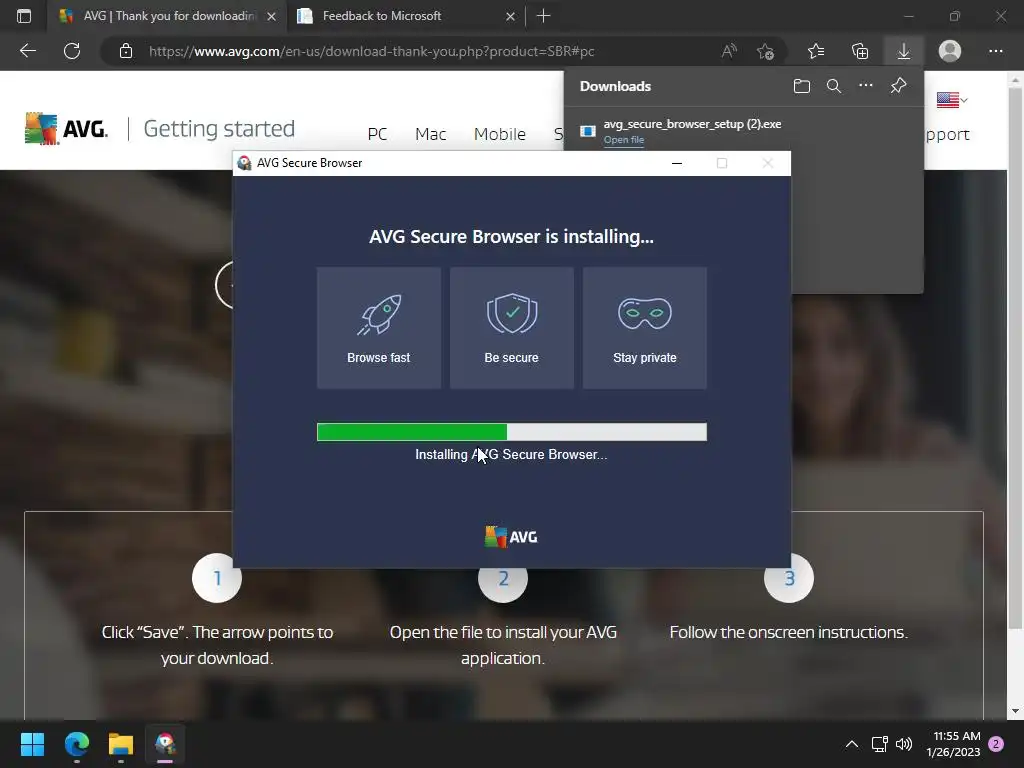This screenshot has width=1024, height=768.
Task: Click the AVG website logo
Action: click(66, 128)
